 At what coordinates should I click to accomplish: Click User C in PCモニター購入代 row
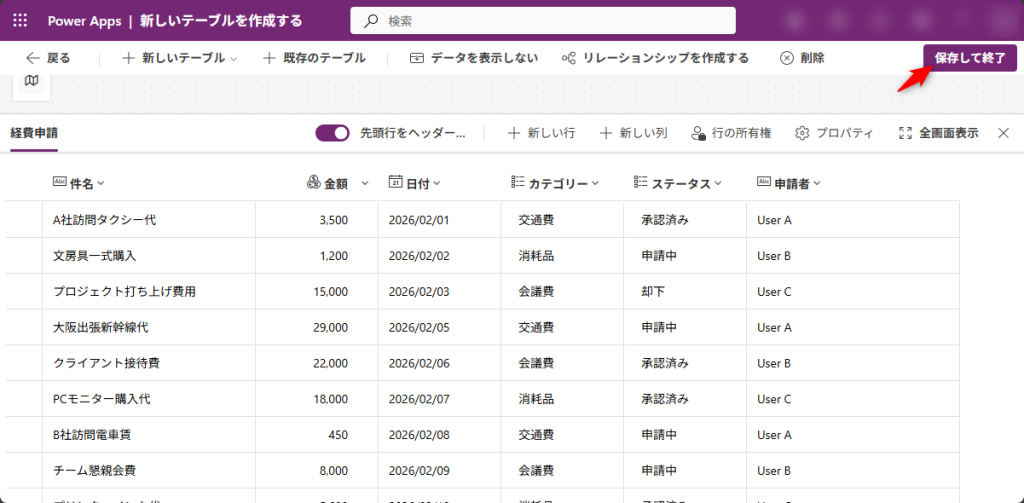click(853, 398)
